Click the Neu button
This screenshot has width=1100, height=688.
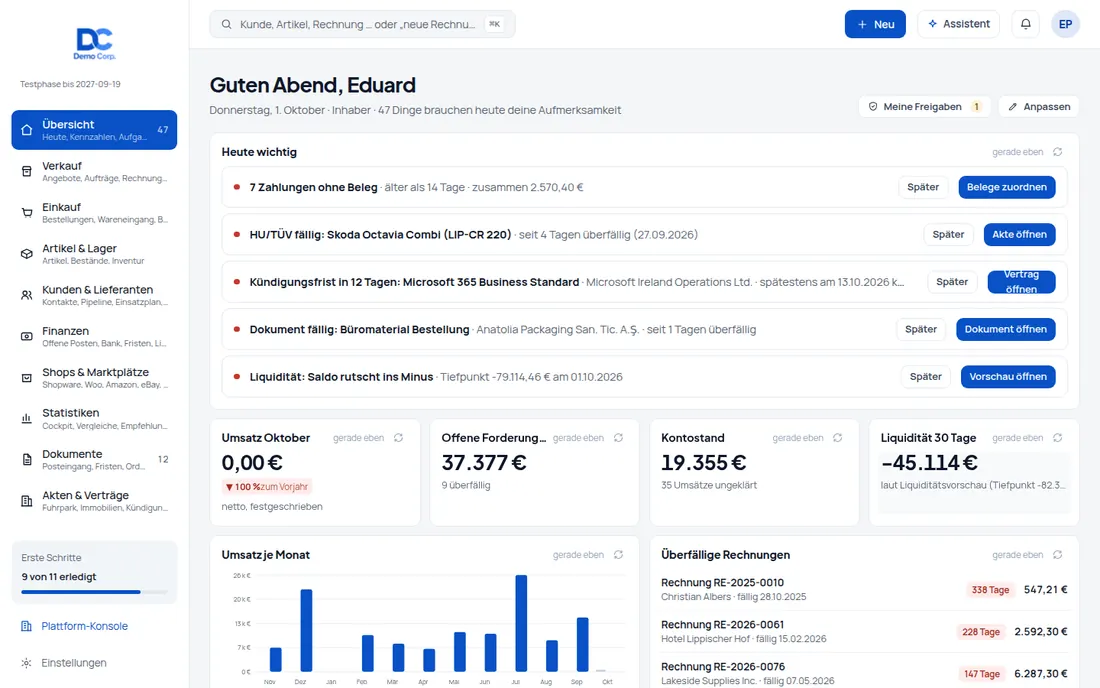[x=875, y=24]
